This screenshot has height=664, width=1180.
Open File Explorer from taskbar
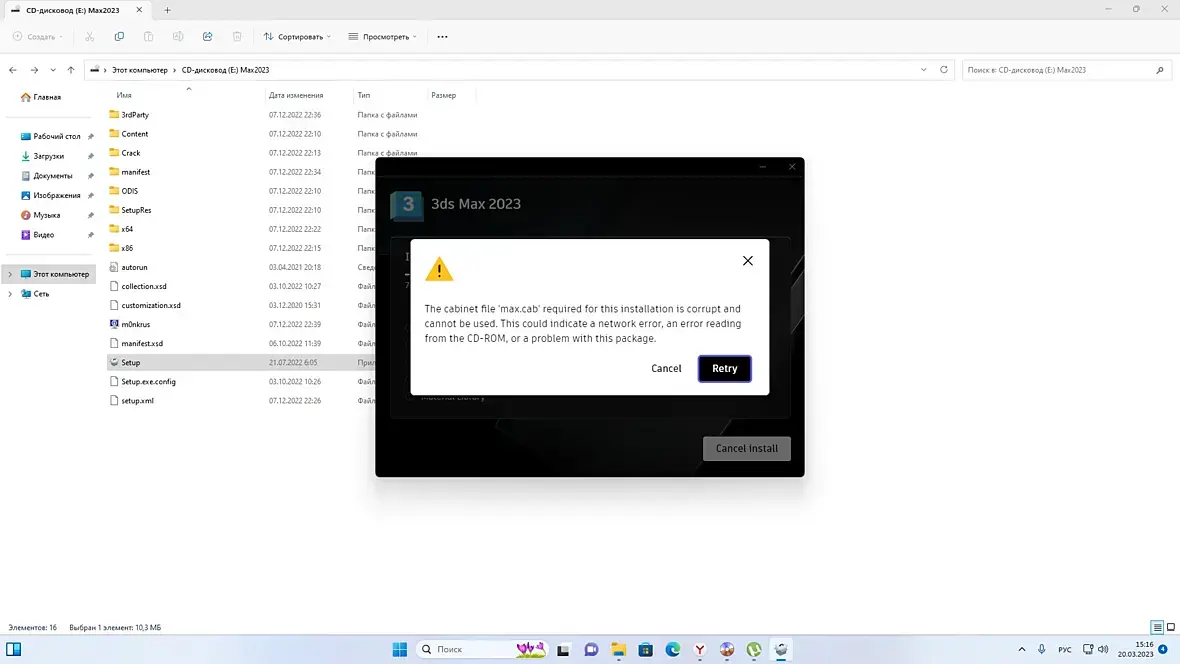coord(619,649)
